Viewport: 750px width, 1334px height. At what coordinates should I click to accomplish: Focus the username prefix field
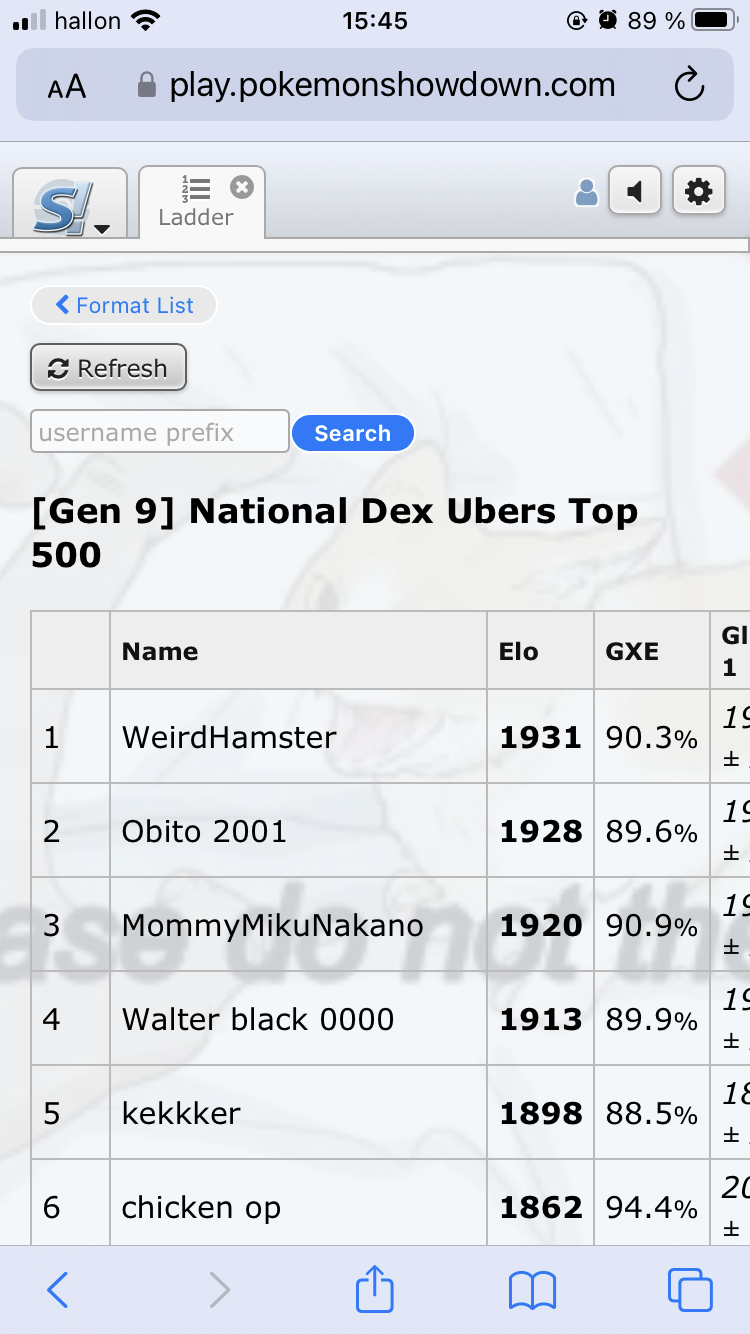coord(160,432)
